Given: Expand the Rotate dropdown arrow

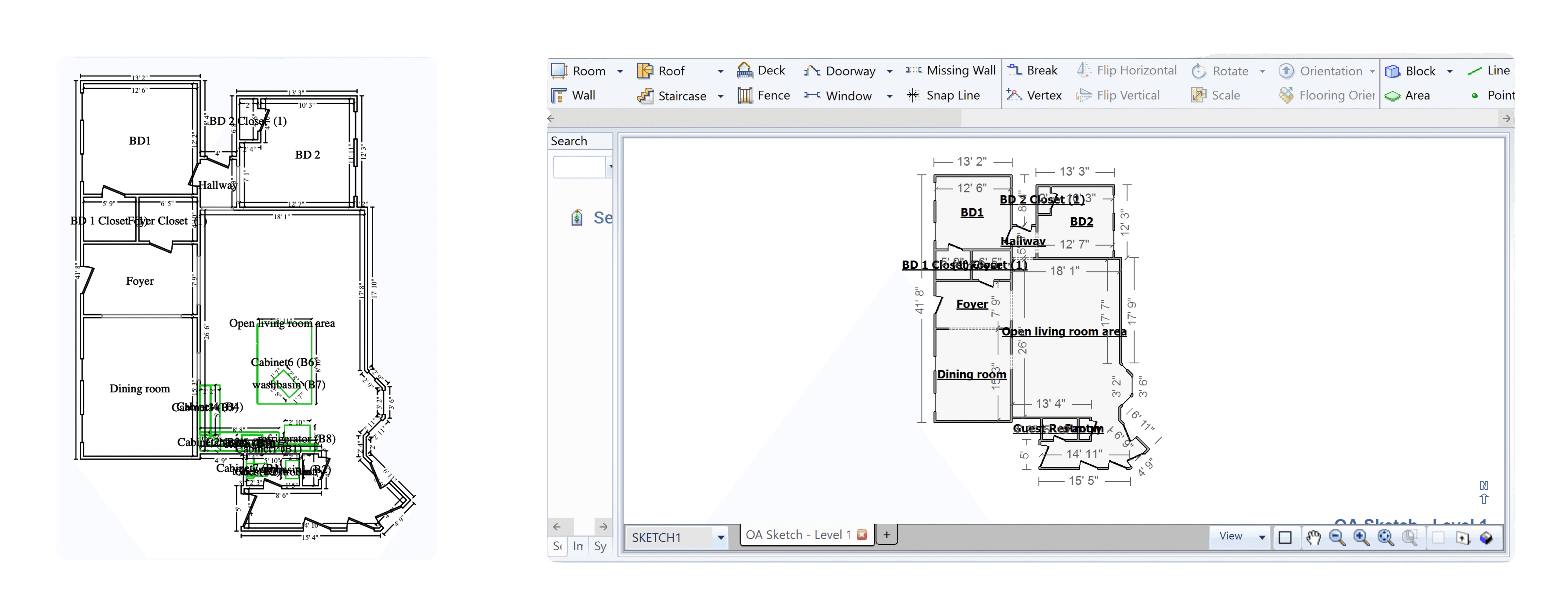Looking at the screenshot, I should 1262,72.
